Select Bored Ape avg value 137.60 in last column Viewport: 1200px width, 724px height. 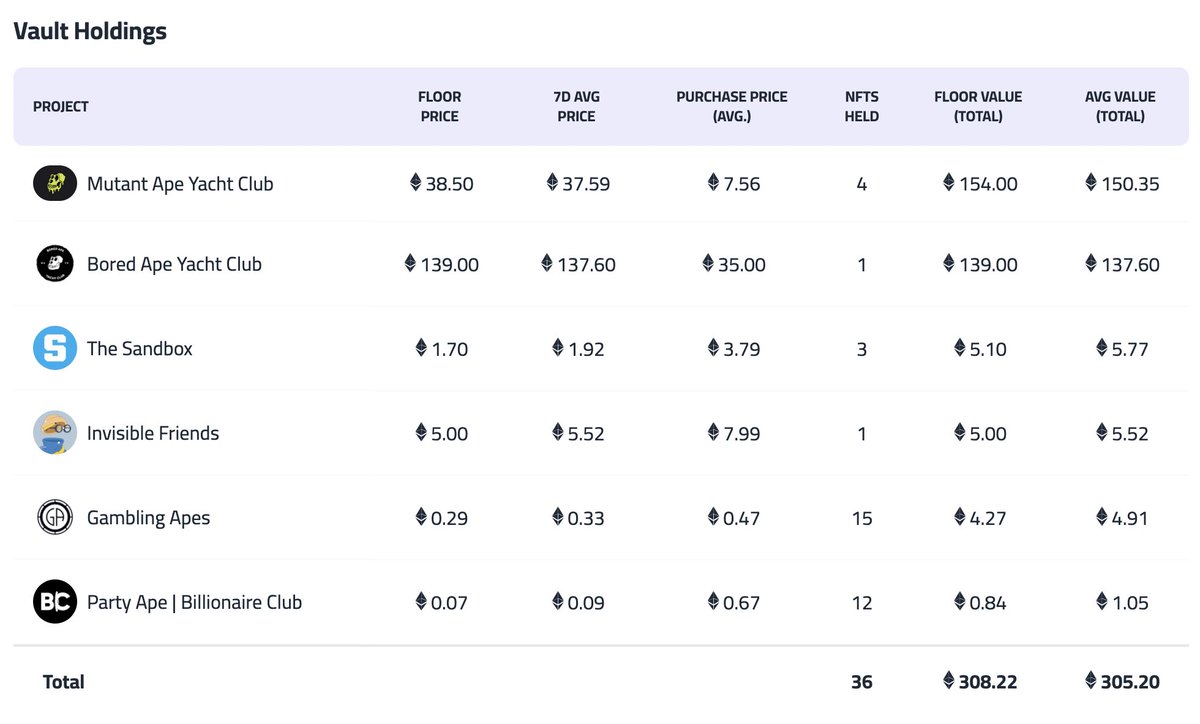pyautogui.click(x=1122, y=265)
